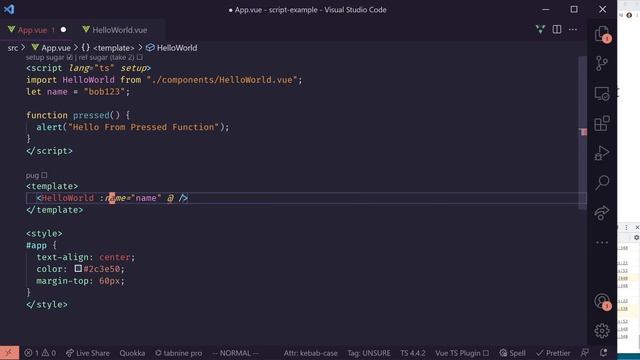Viewport: 640px width, 360px height.
Task: Open tabnine pro status item
Action: [178, 353]
